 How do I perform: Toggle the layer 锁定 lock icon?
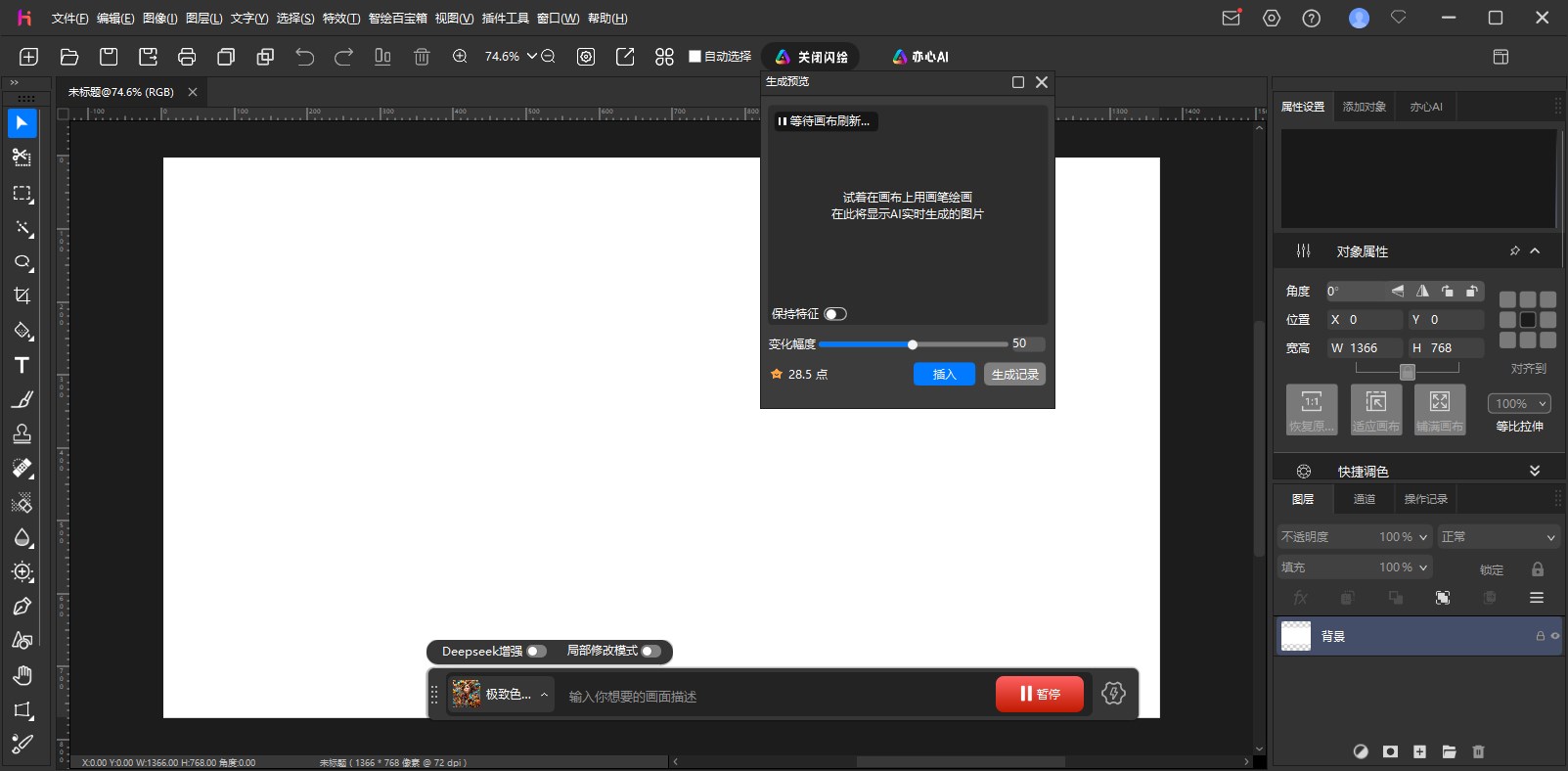click(1538, 568)
